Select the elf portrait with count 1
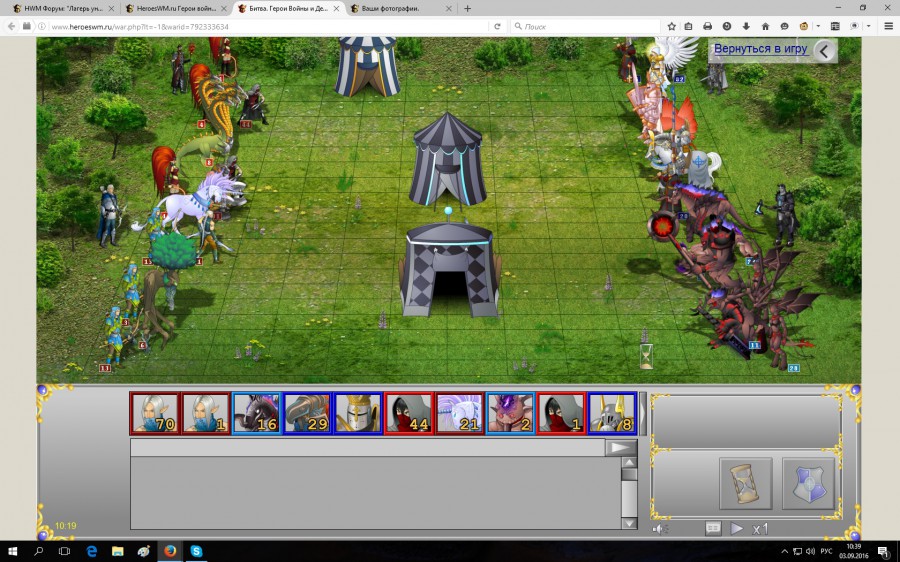 (206, 413)
